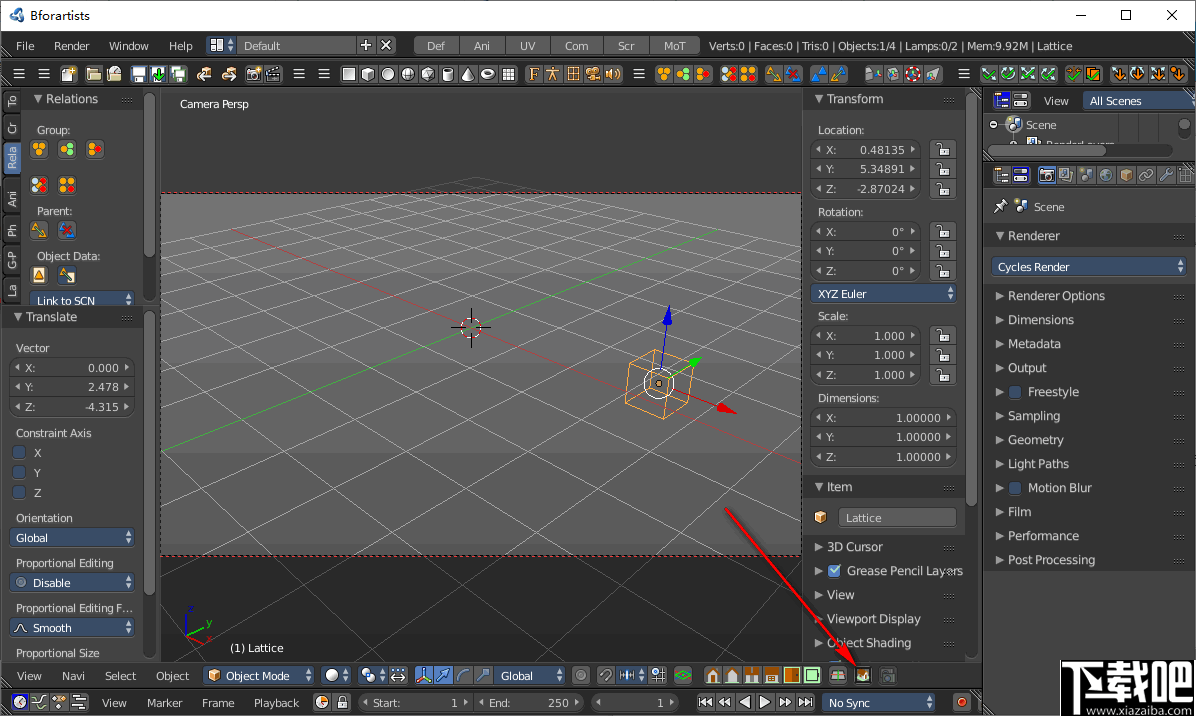Screen dimensions: 1196x716
Task: Add a text object using the F icon
Action: coord(533,74)
